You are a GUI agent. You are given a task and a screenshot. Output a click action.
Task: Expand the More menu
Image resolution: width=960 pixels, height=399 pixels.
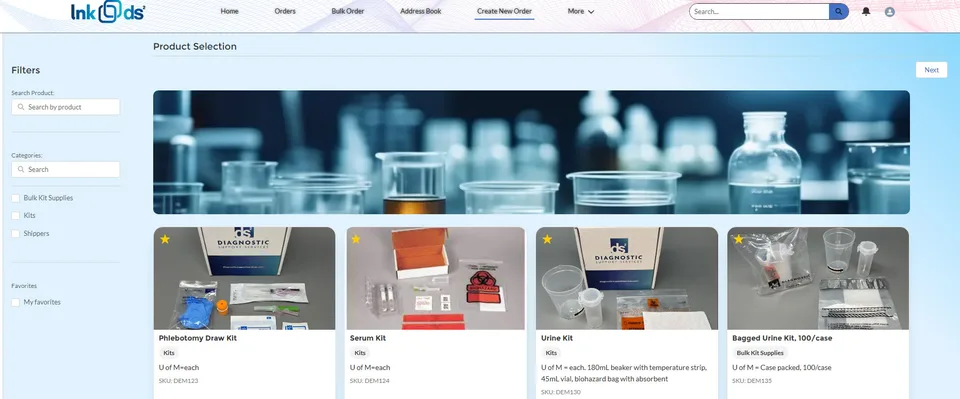tap(580, 12)
